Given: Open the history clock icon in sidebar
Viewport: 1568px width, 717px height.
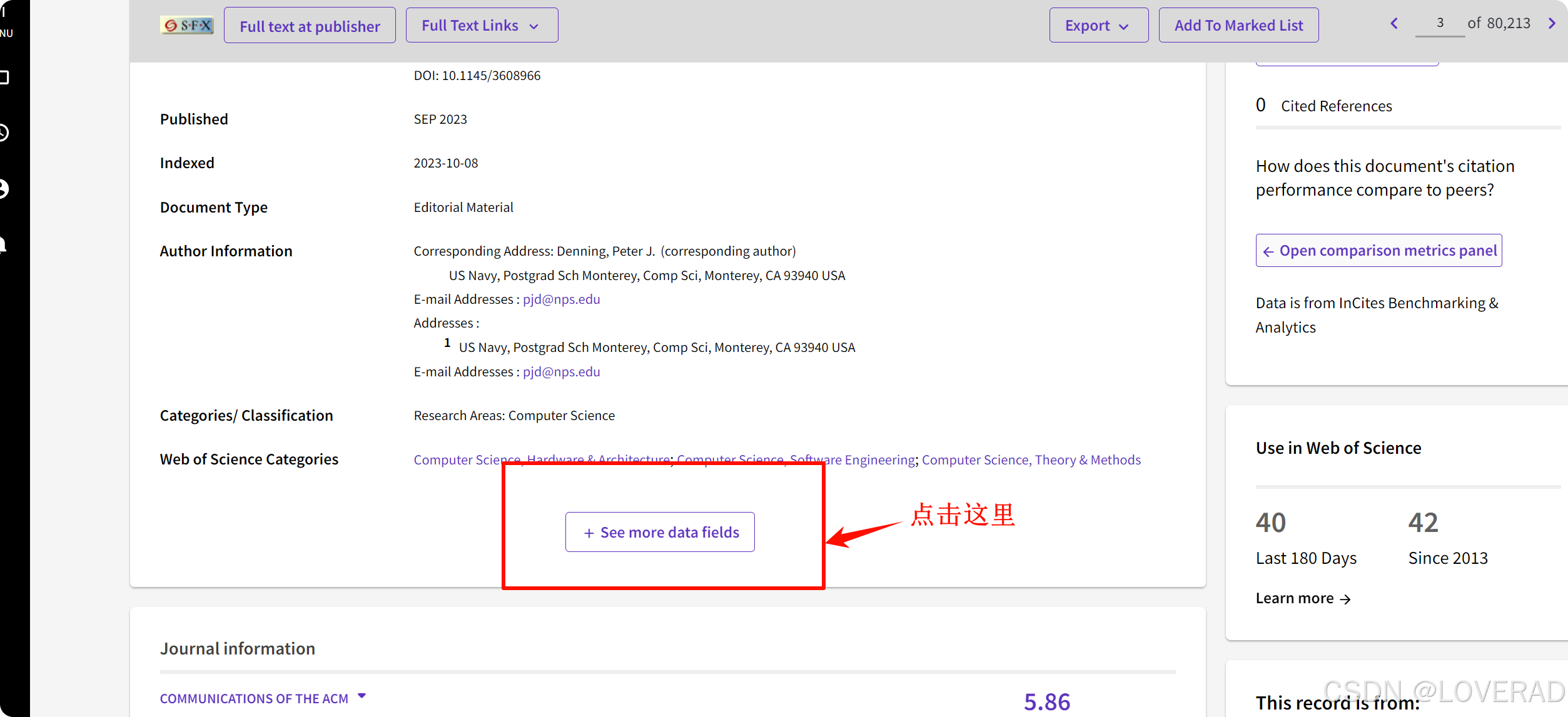Looking at the screenshot, I should [x=4, y=133].
